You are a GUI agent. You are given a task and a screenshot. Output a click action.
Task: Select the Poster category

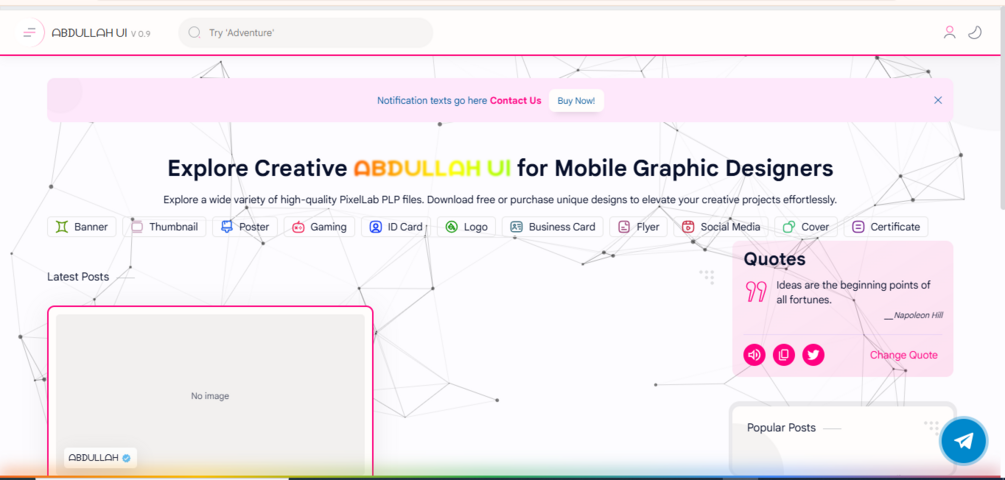(x=245, y=227)
